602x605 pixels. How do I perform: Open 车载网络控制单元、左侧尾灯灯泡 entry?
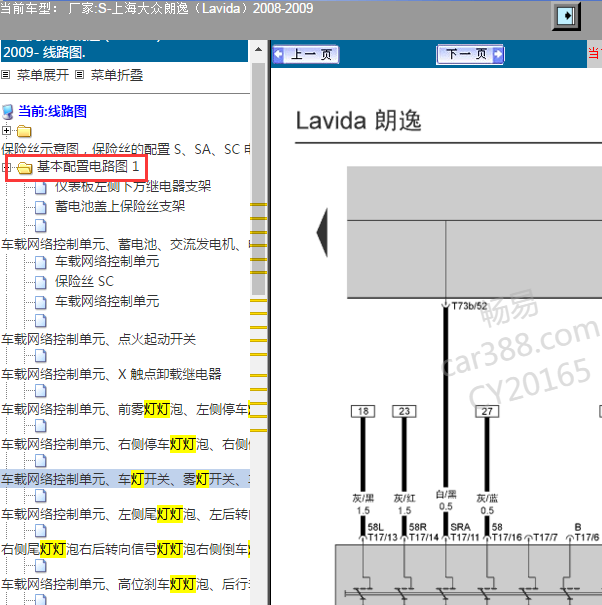(x=126, y=515)
